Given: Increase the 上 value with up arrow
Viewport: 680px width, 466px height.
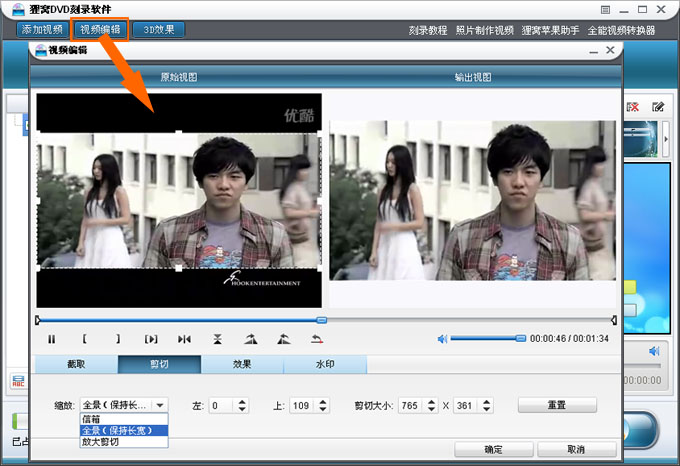Looking at the screenshot, I should 323,402.
